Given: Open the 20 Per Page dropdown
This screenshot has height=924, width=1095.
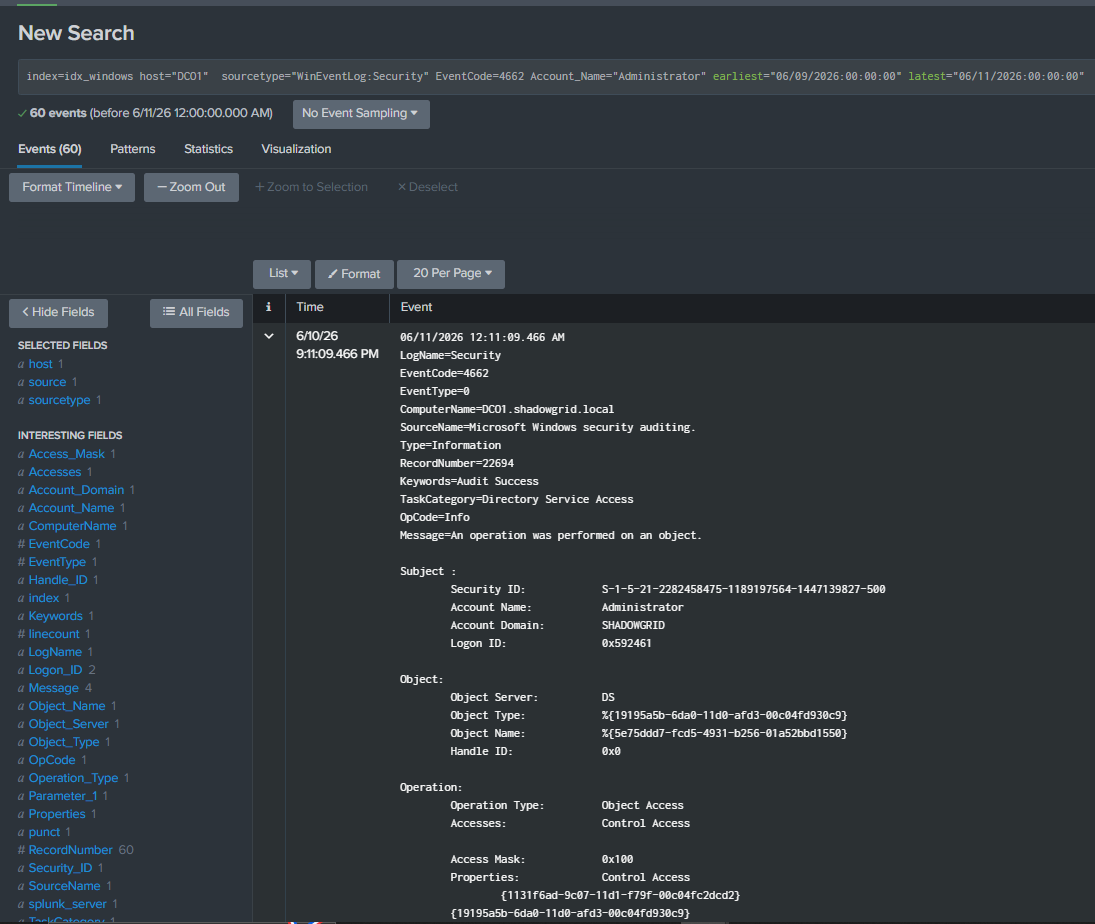Looking at the screenshot, I should (451, 274).
